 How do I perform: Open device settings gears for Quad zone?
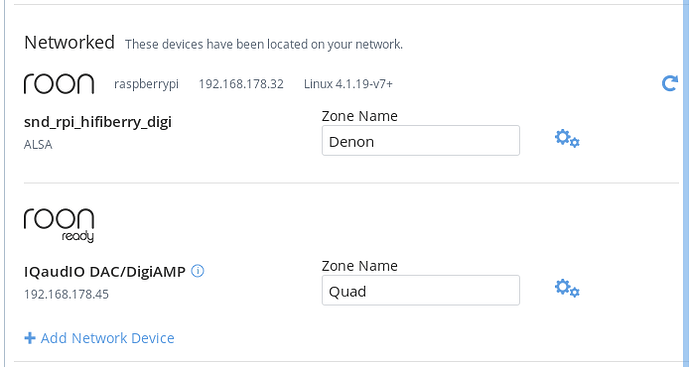click(567, 288)
